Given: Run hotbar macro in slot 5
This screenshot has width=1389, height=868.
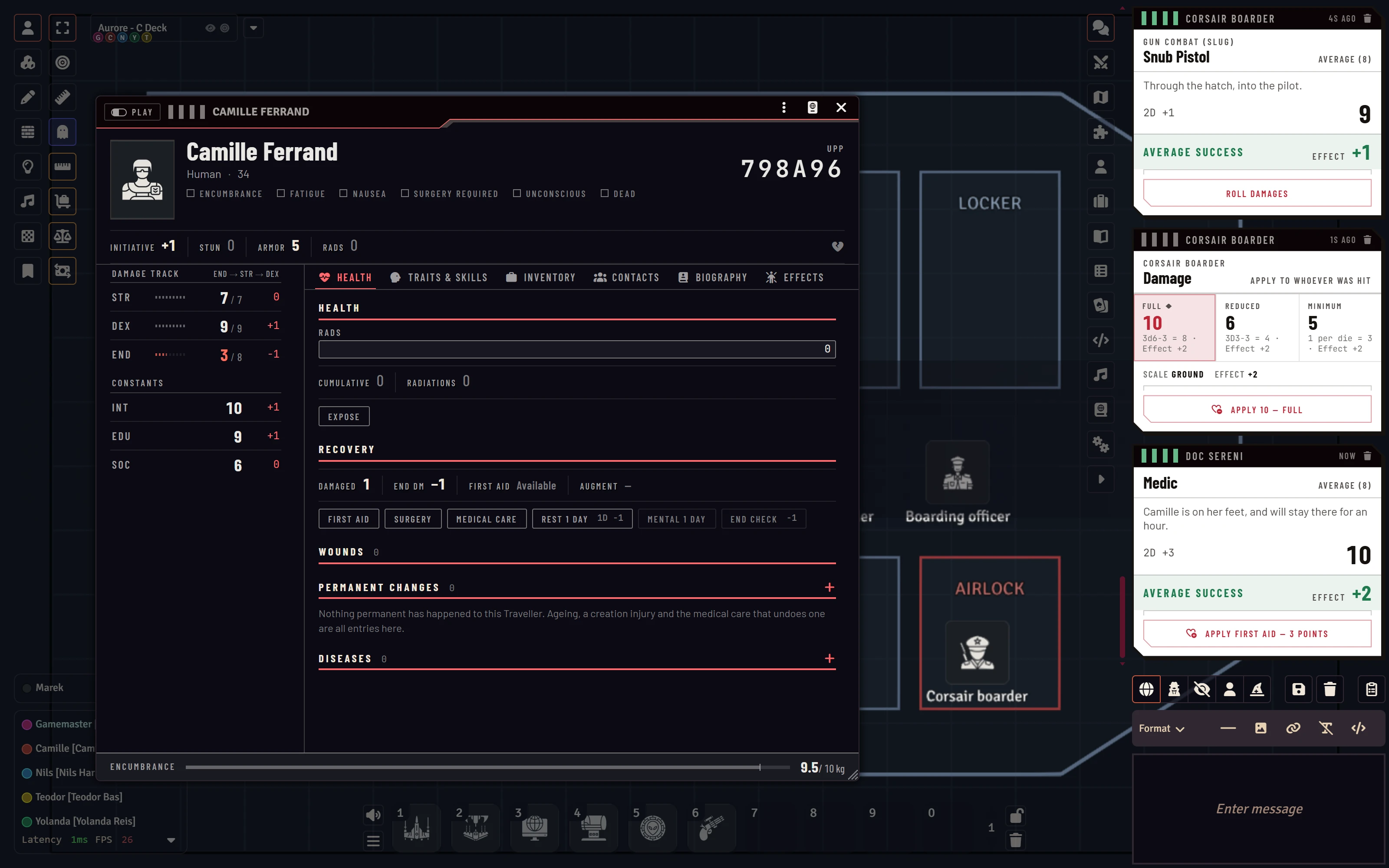Looking at the screenshot, I should [x=652, y=828].
